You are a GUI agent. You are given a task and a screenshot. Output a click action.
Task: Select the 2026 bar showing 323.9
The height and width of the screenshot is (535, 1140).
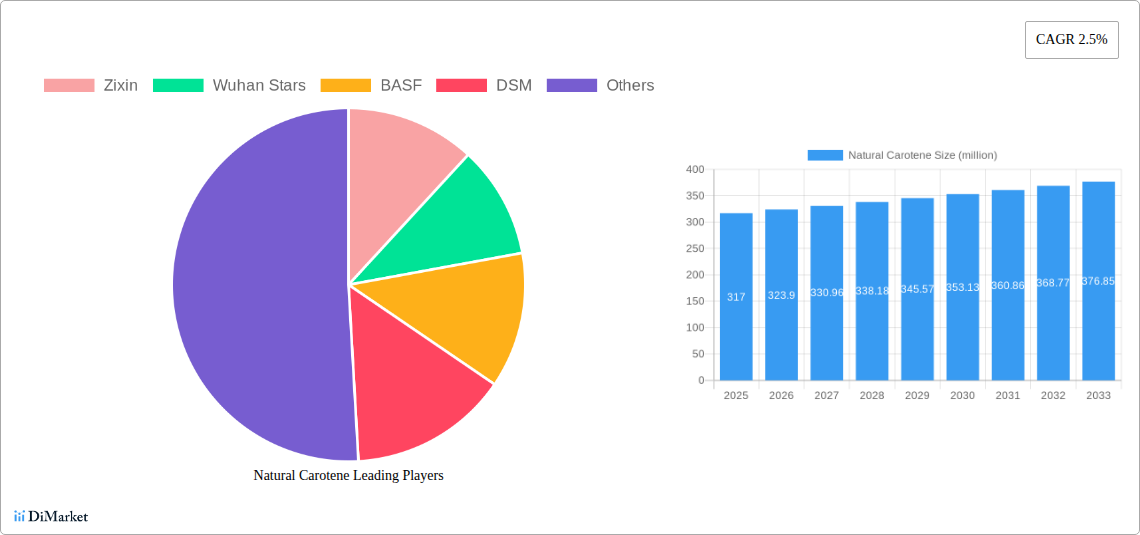tap(781, 295)
